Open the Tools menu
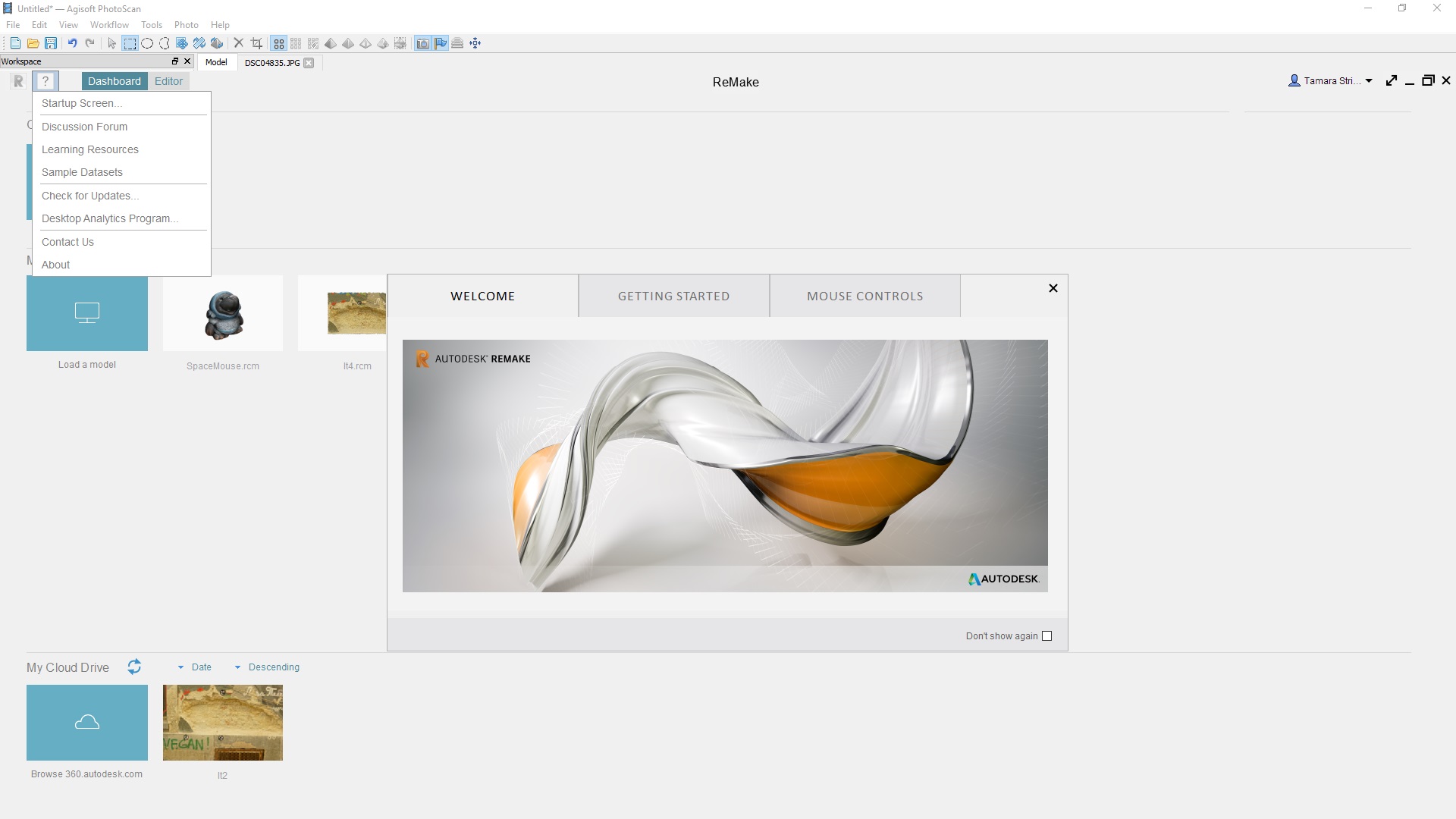The image size is (1456, 819). point(152,25)
